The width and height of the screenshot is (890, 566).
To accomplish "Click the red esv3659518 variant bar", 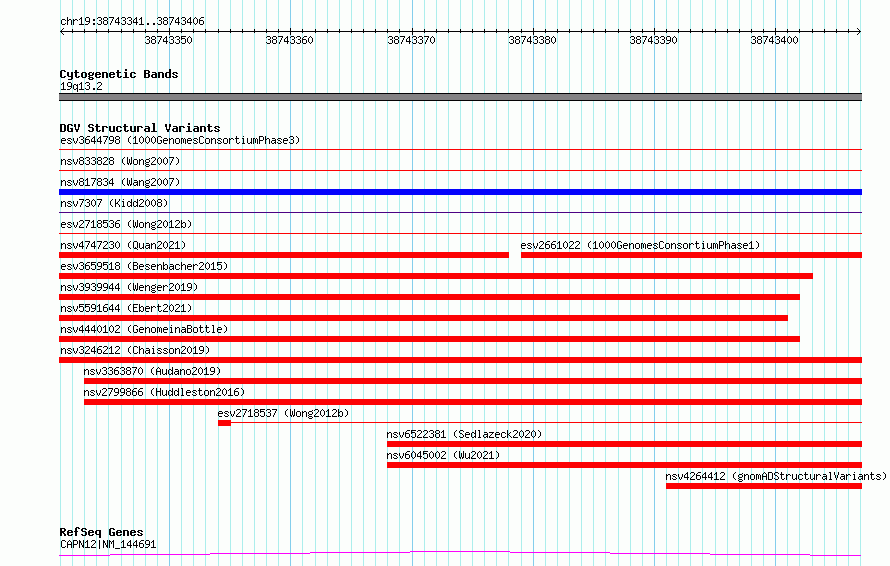I will 436,276.
